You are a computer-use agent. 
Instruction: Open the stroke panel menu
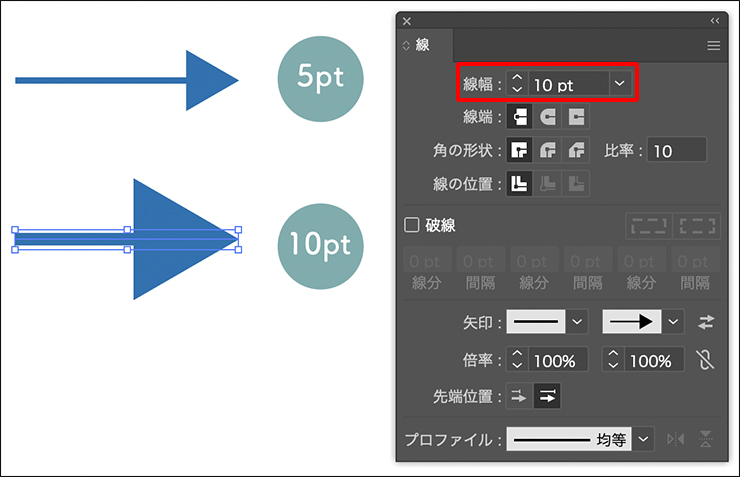(714, 45)
